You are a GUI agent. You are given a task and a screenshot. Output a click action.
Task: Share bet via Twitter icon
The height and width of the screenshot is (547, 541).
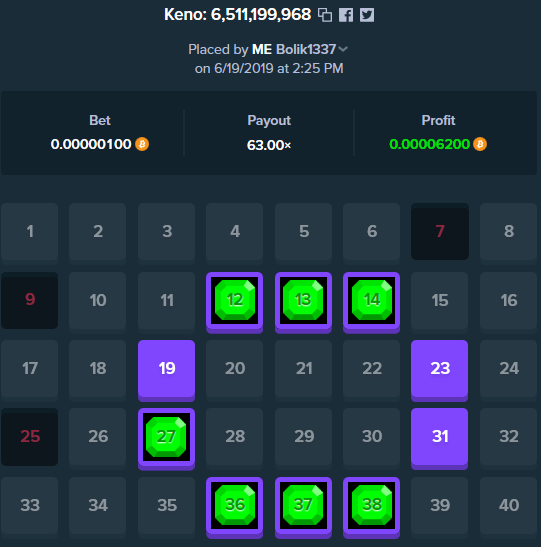pyautogui.click(x=367, y=15)
